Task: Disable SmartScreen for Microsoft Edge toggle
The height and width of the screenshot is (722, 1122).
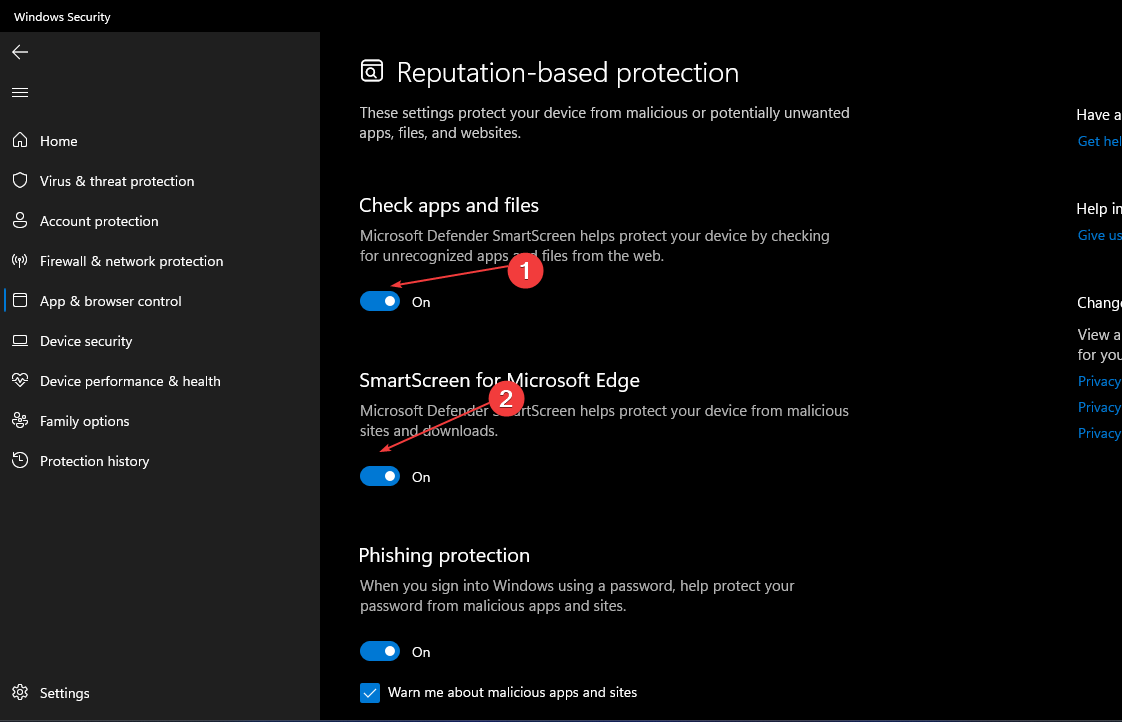Action: coord(380,477)
